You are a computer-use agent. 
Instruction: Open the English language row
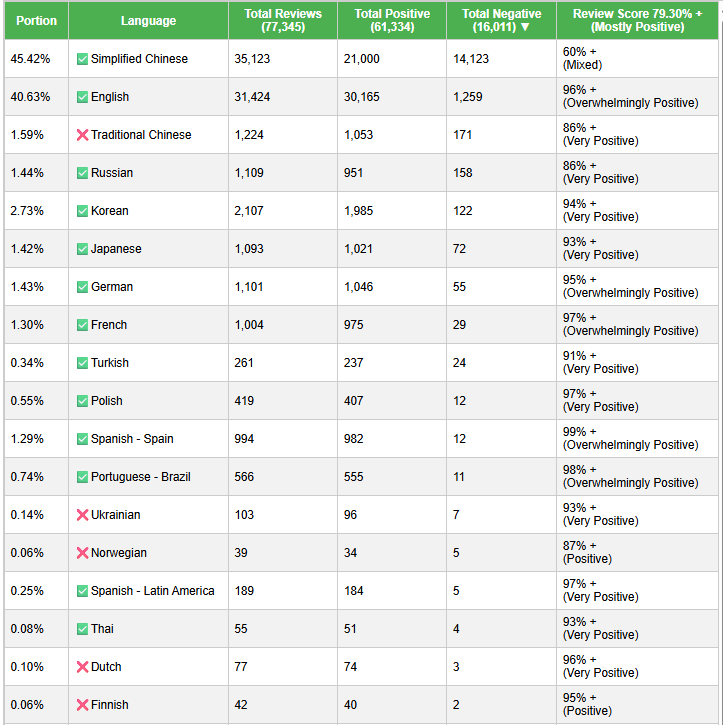(110, 97)
